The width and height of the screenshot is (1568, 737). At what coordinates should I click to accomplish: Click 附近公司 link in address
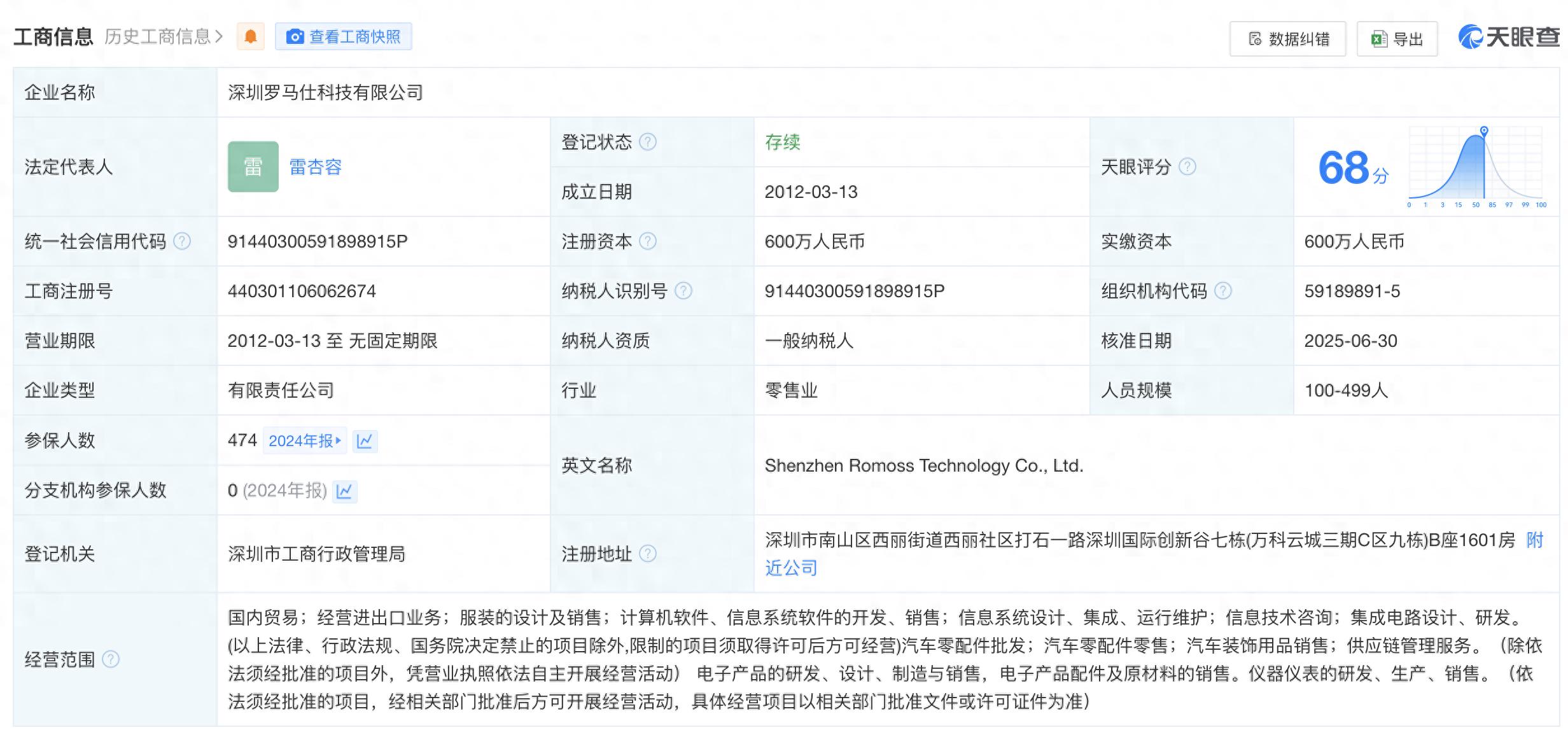(x=791, y=568)
